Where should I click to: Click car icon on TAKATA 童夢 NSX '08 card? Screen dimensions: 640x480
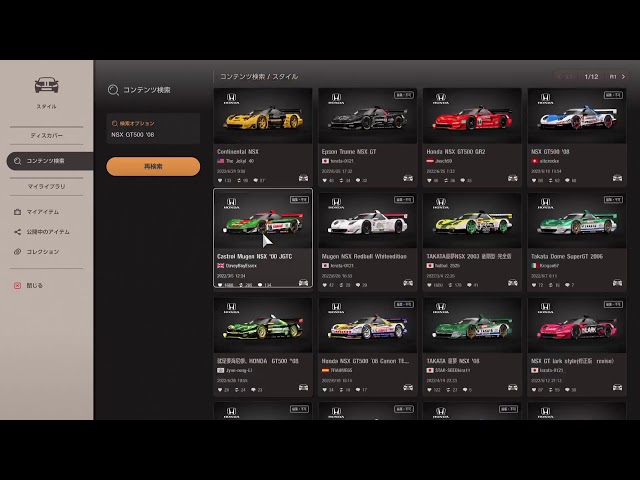point(513,387)
